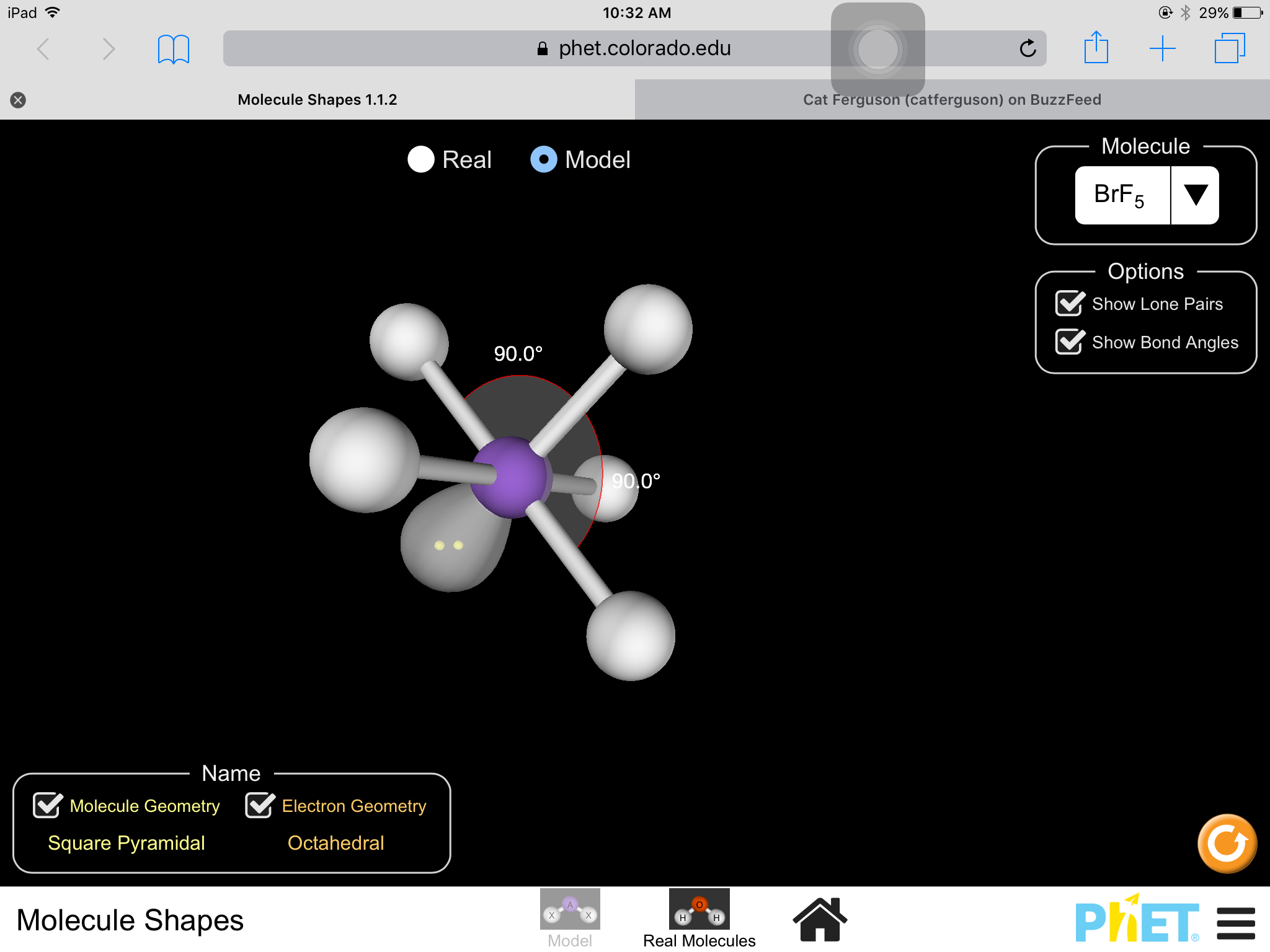
Task: Select the Real radio button
Action: 421,160
